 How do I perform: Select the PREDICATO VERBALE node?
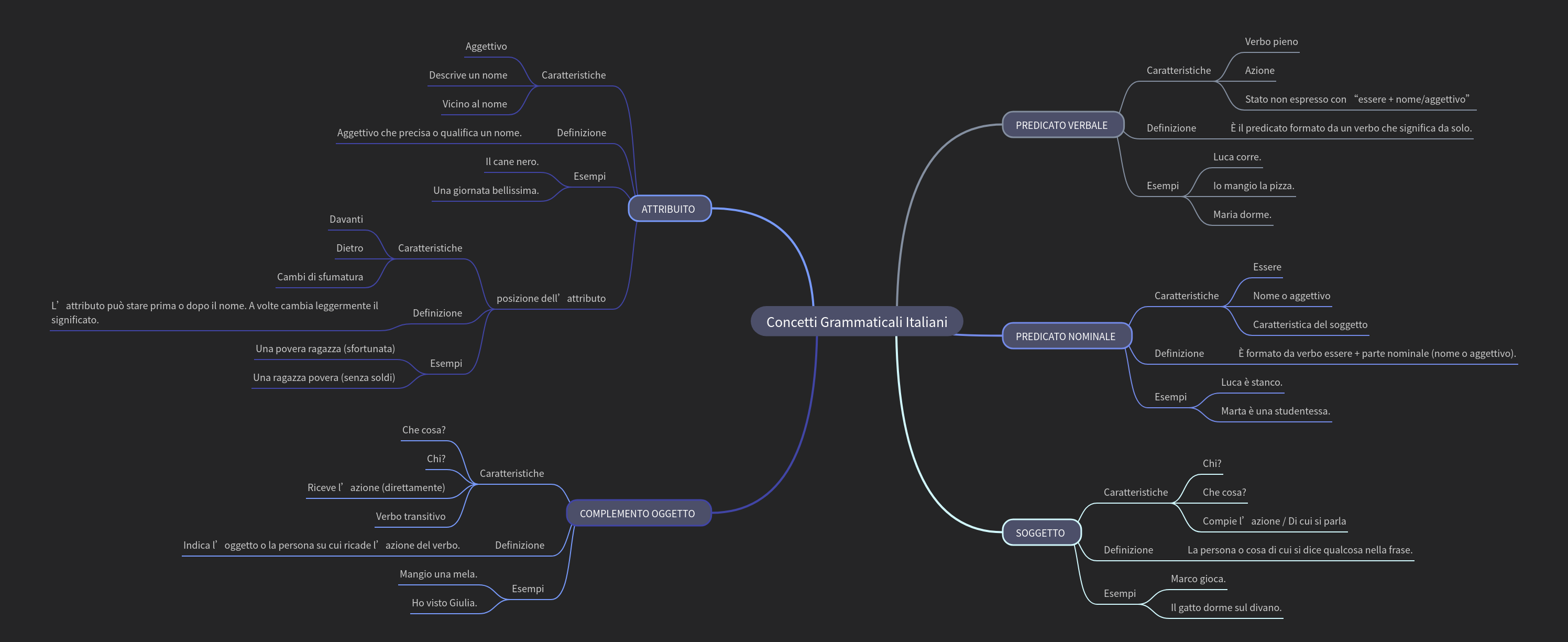coord(1061,125)
